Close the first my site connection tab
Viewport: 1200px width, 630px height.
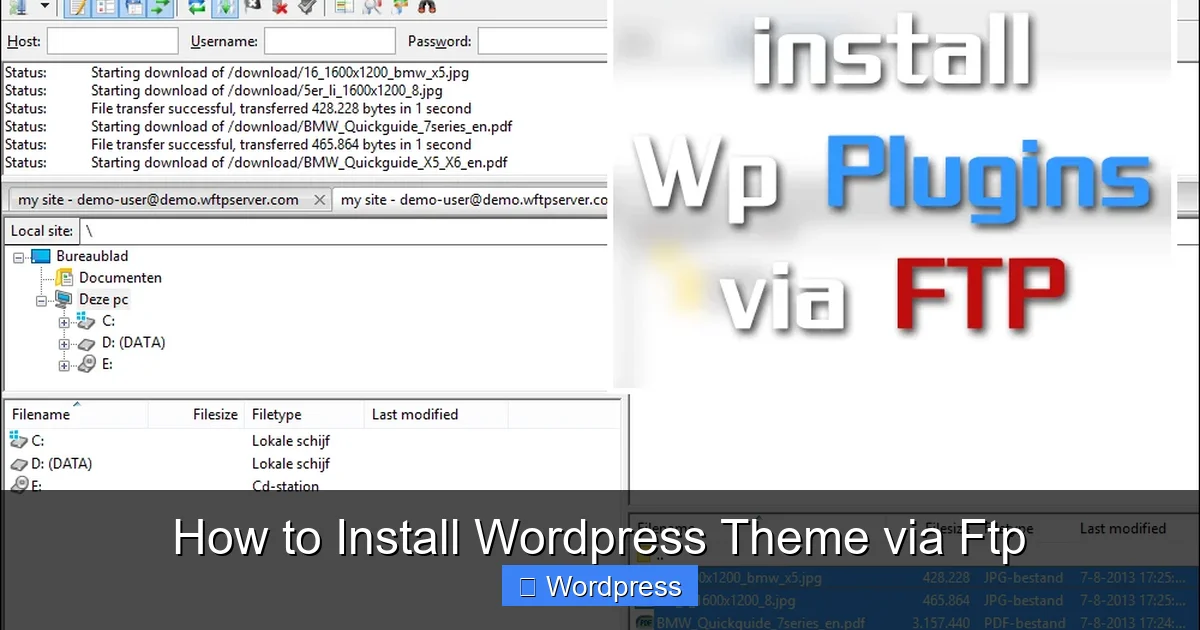319,200
